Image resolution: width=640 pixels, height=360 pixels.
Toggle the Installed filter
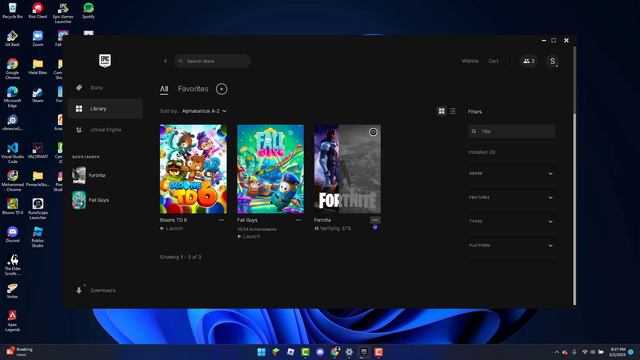click(482, 152)
